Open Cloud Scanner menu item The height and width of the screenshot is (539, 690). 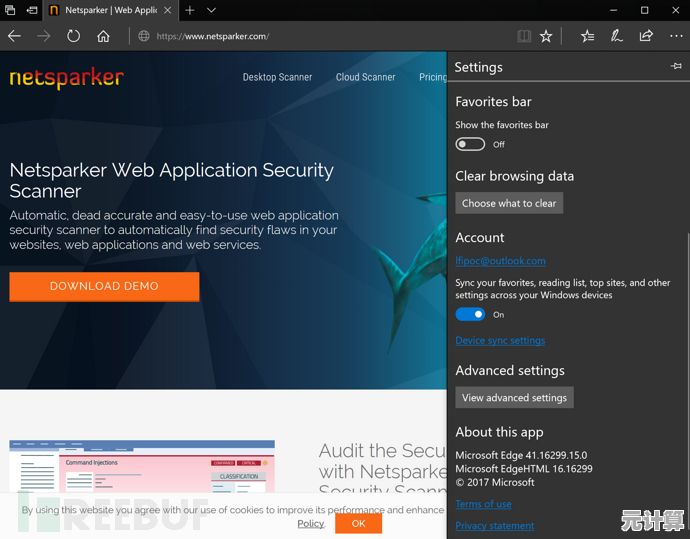pos(366,77)
